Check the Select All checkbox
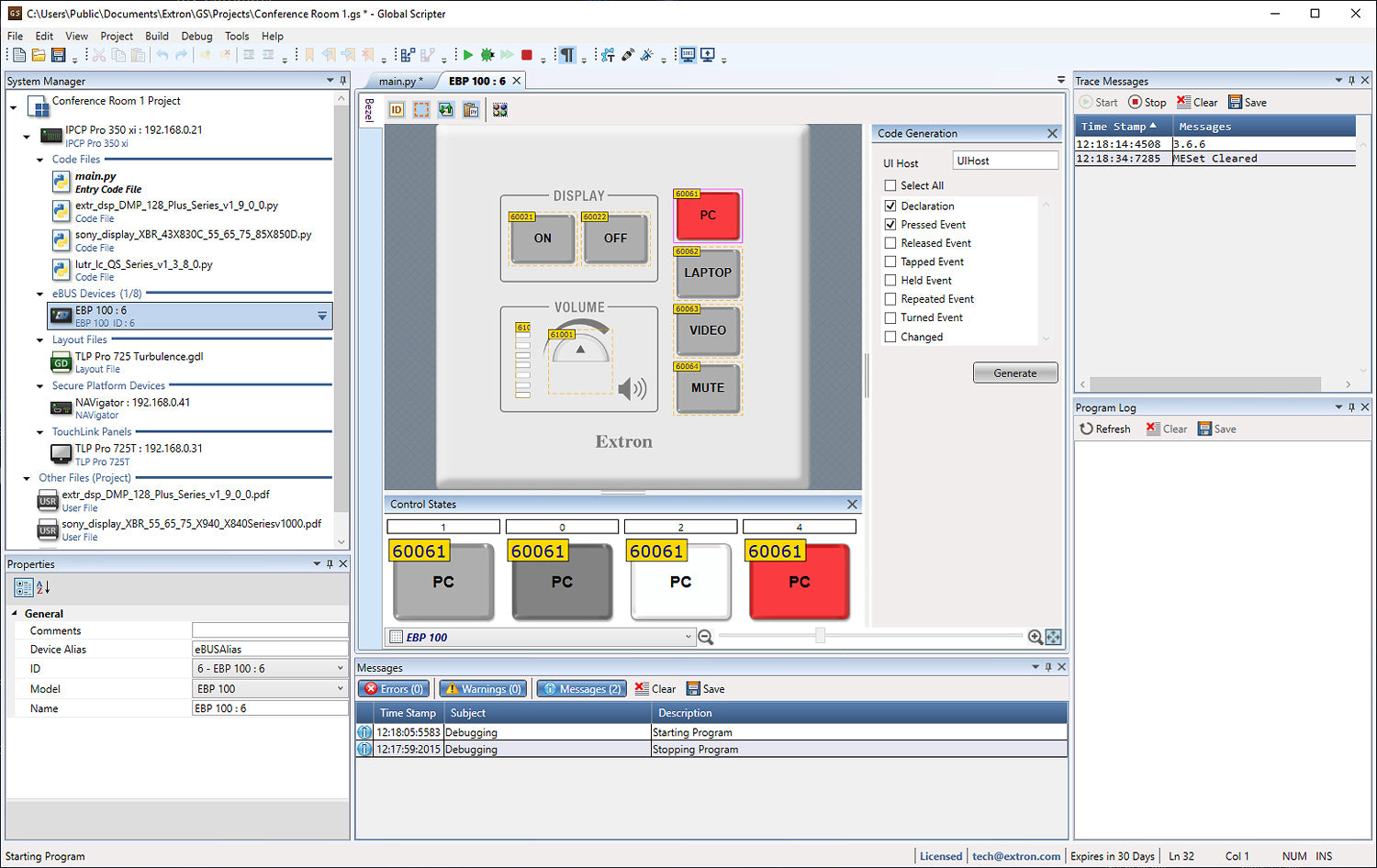Screen dimensions: 1377x868 pyautogui.click(x=890, y=185)
